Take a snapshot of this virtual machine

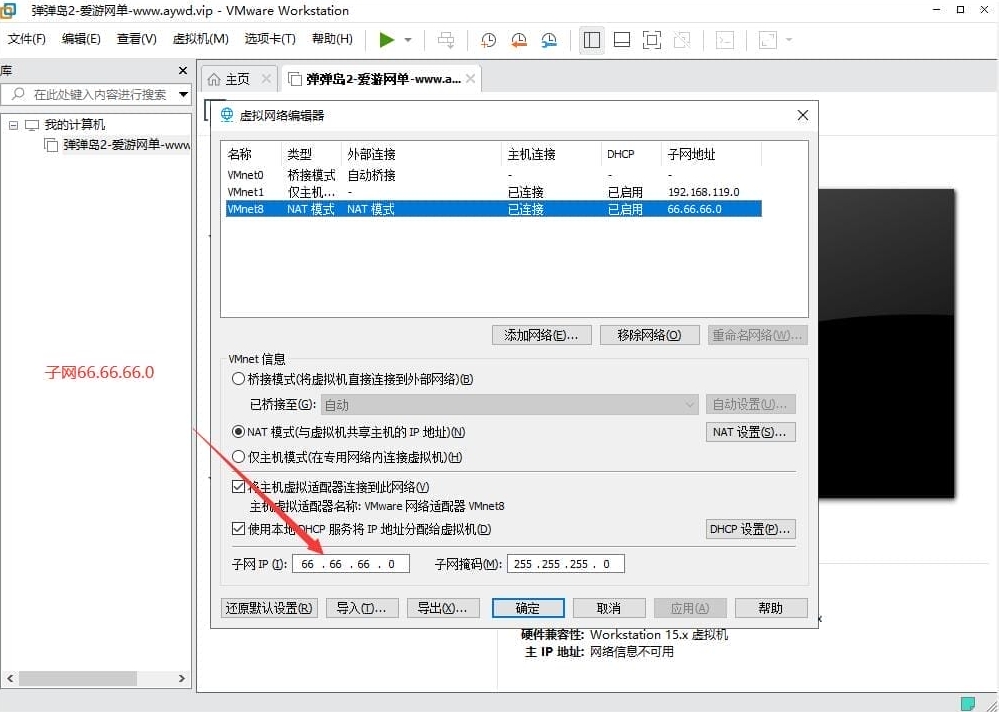point(489,39)
